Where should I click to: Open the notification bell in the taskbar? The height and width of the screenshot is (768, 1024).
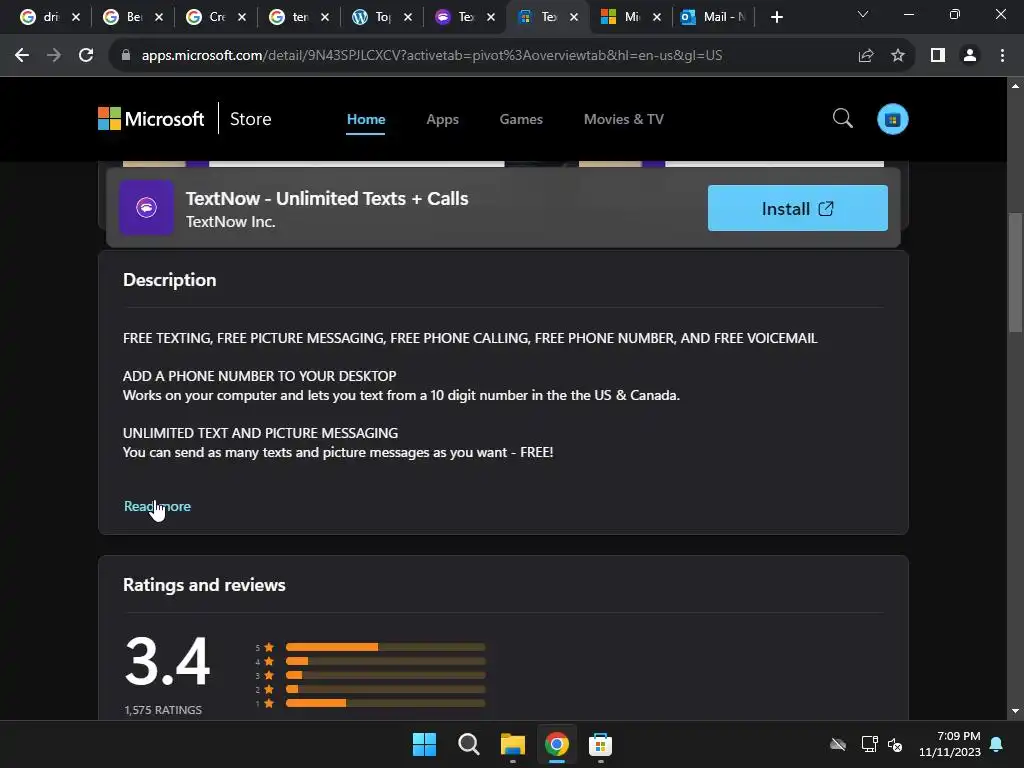(996, 744)
